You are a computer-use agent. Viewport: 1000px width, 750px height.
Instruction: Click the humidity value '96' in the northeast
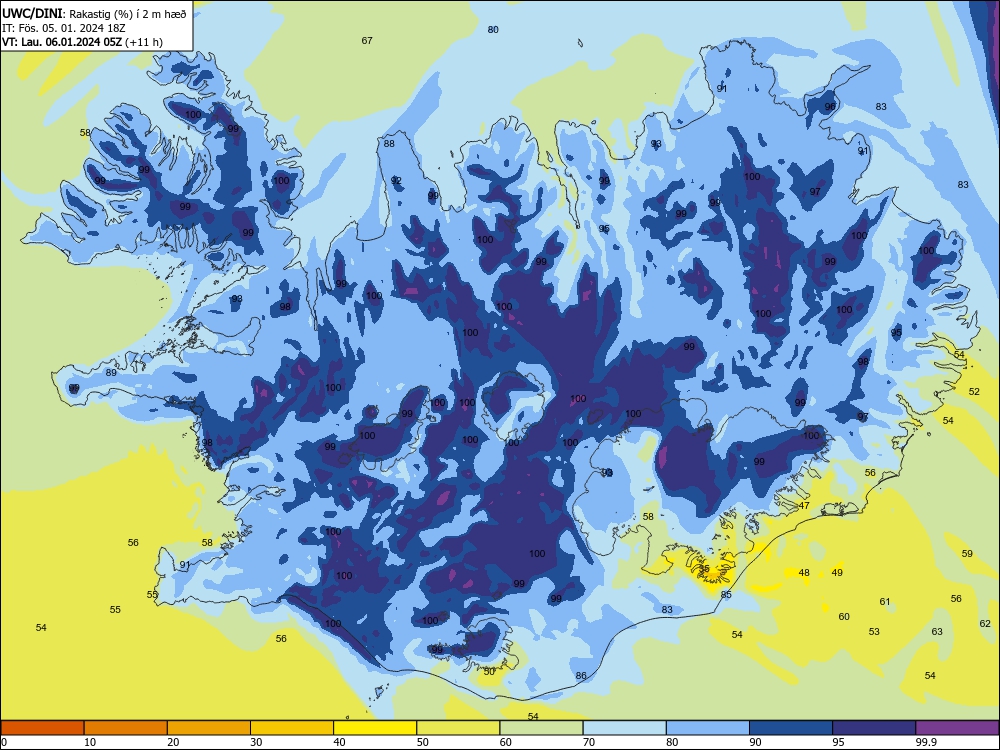(x=830, y=107)
